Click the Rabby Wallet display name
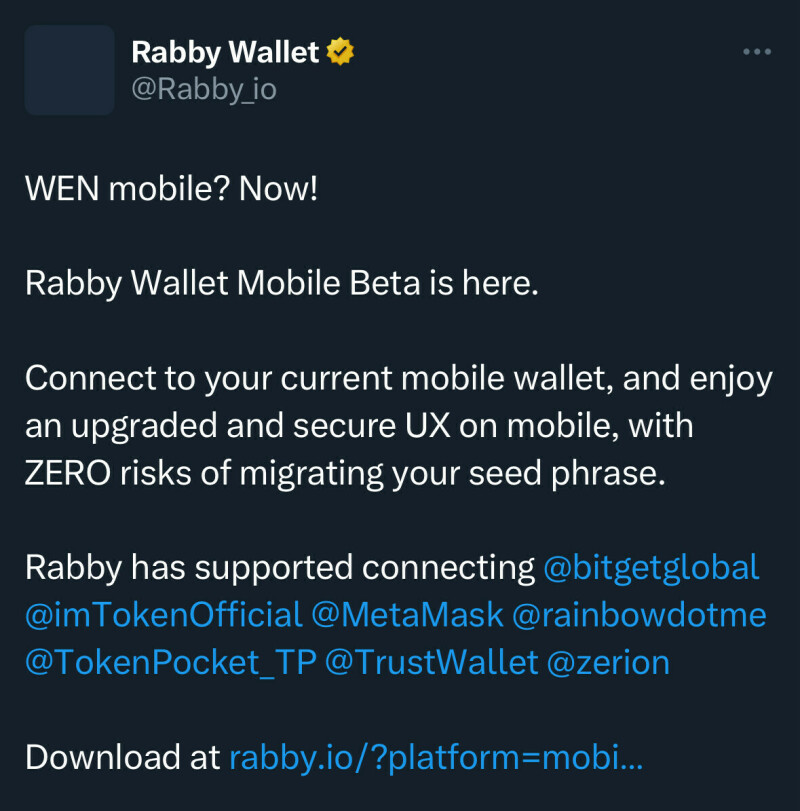This screenshot has width=800, height=811. [225, 52]
